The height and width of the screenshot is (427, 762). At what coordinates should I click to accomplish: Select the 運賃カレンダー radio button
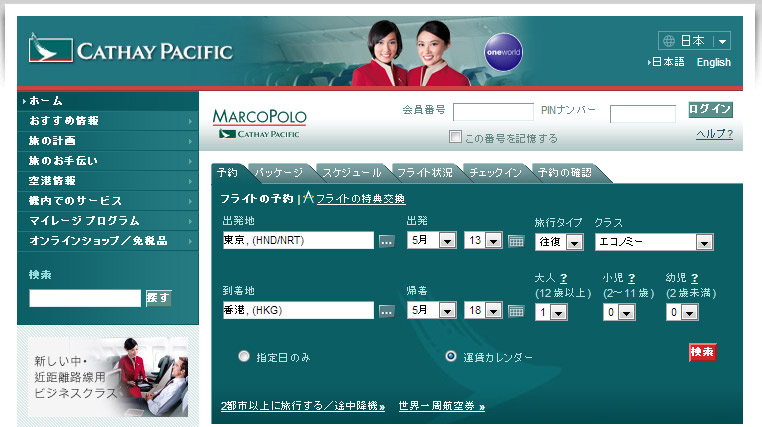point(451,356)
